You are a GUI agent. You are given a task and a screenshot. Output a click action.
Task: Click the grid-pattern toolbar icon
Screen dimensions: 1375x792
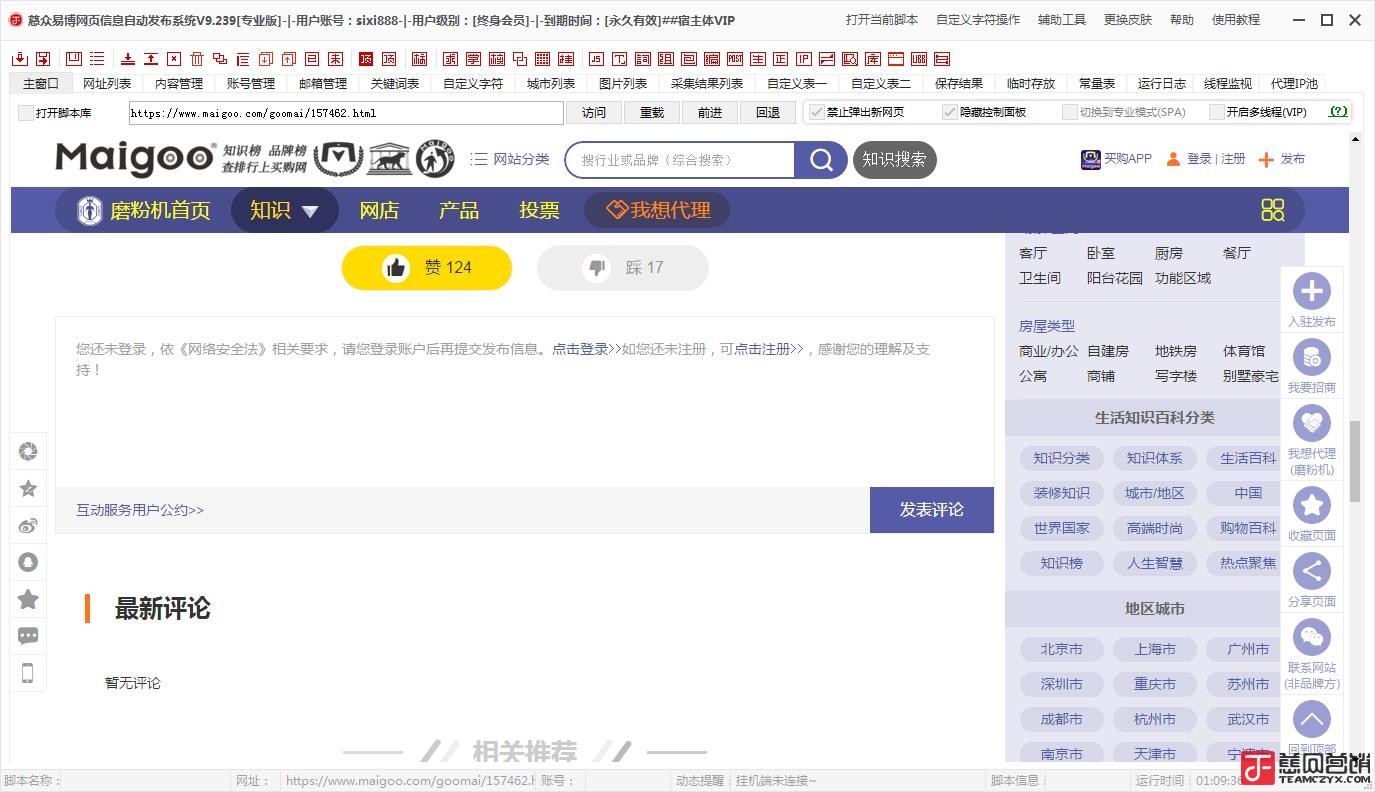pyautogui.click(x=542, y=59)
